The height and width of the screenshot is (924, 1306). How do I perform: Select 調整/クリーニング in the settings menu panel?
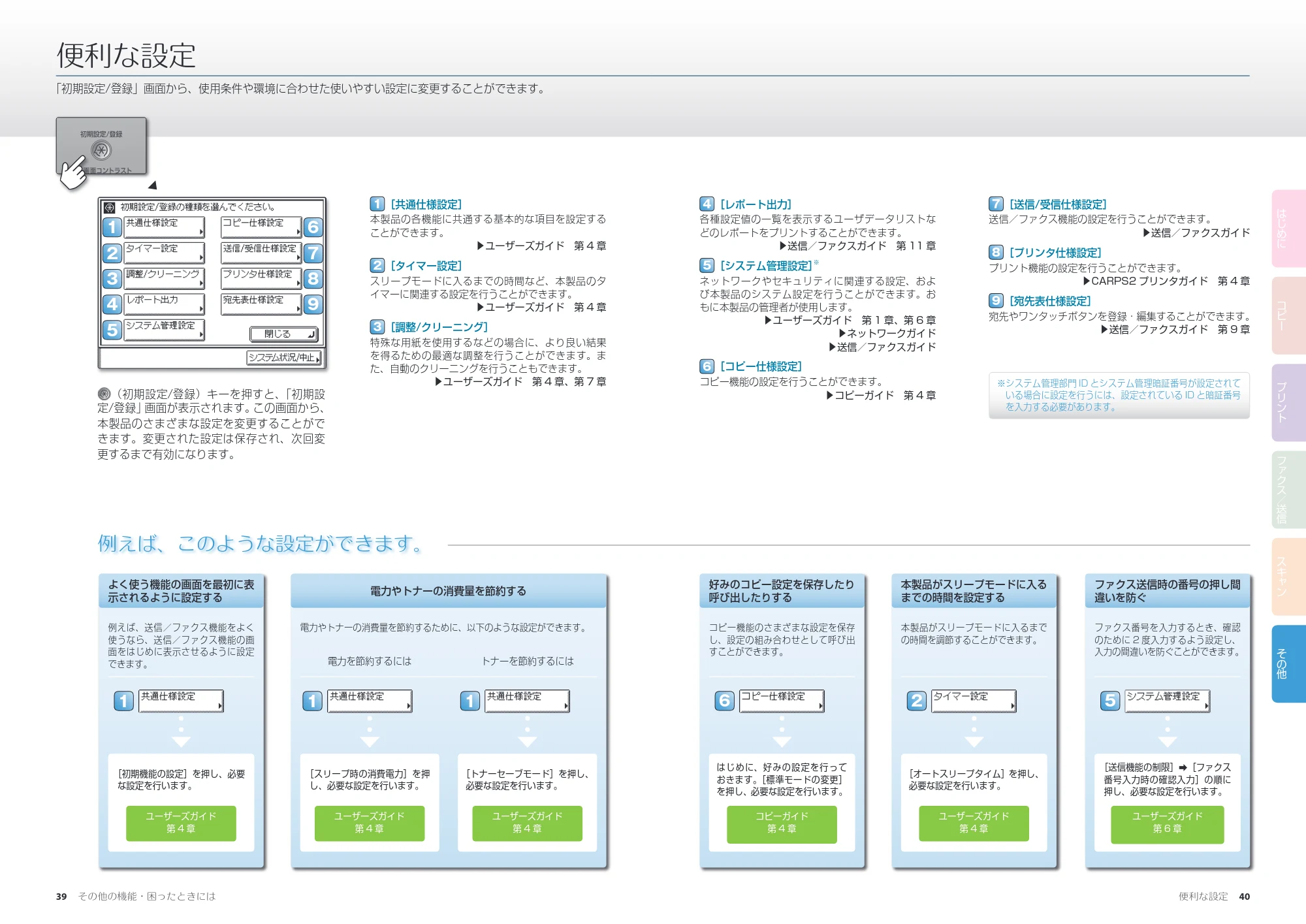[x=165, y=278]
